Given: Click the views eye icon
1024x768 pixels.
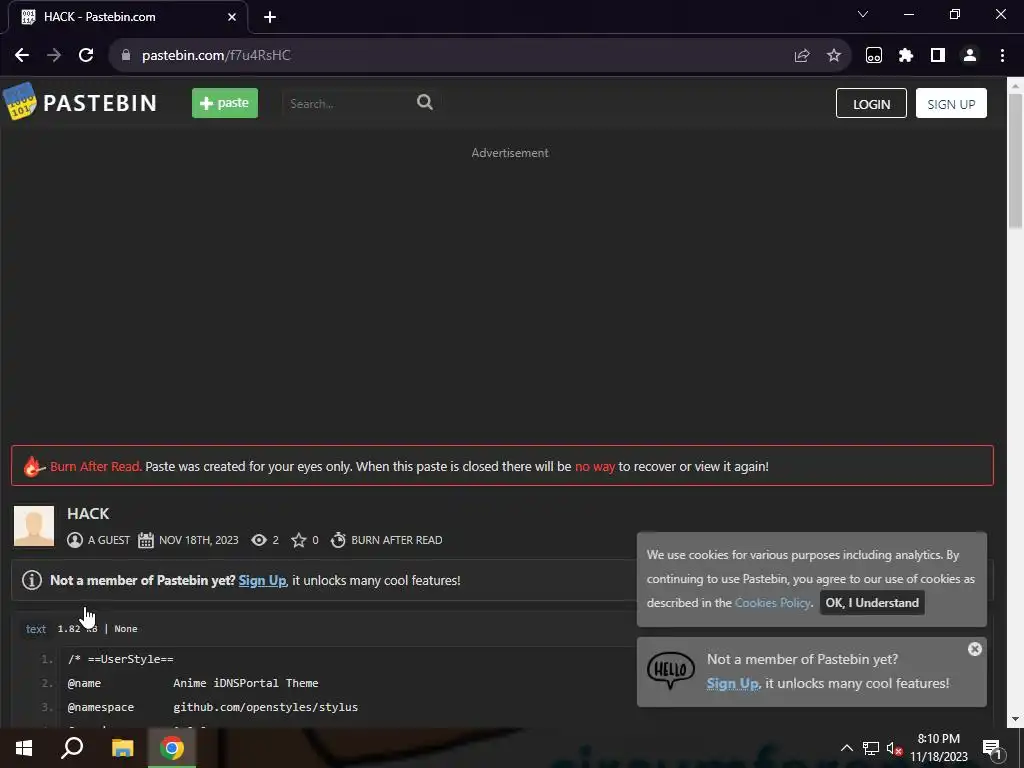Looking at the screenshot, I should click(259, 540).
